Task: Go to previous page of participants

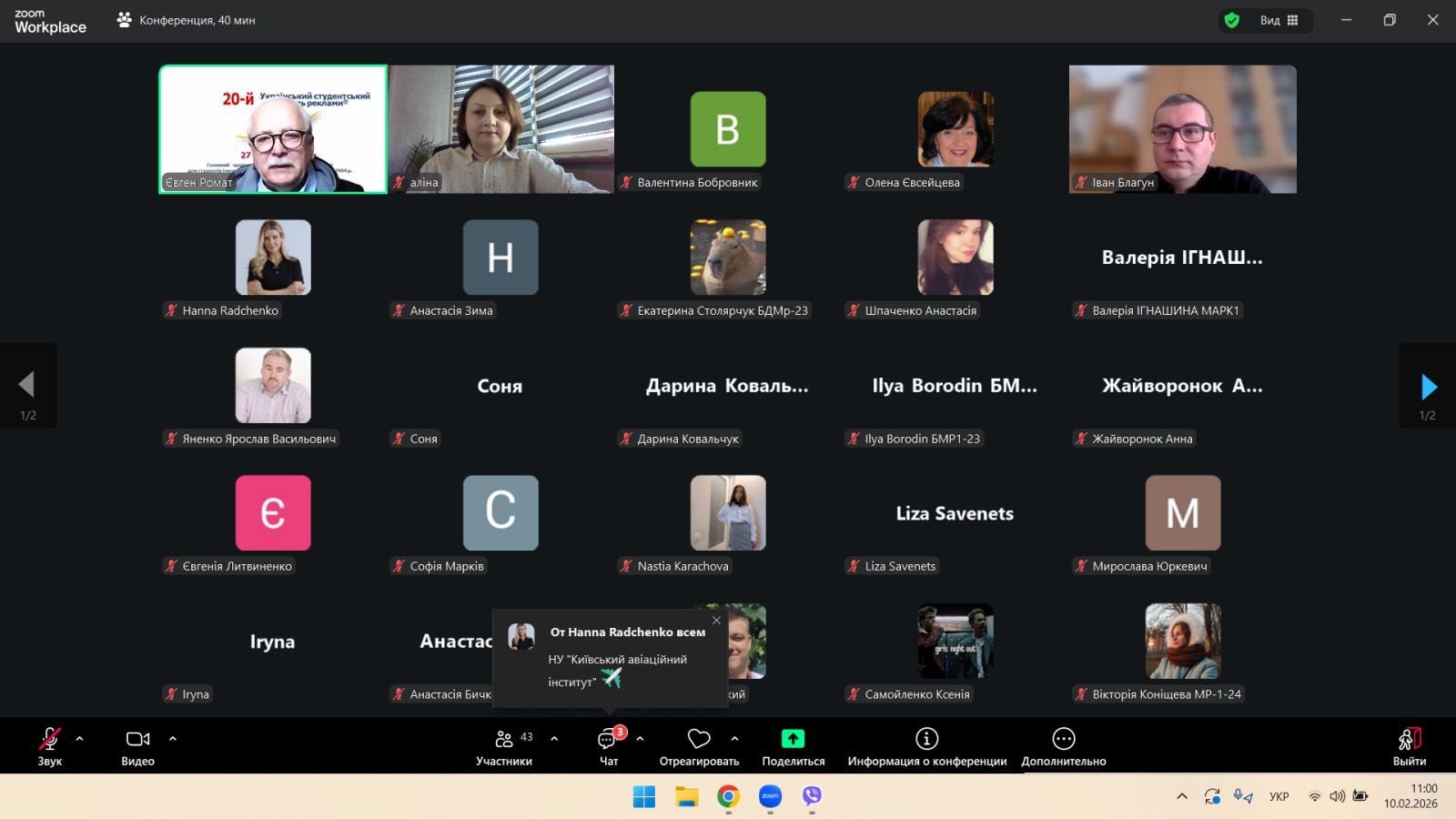Action: coord(27,385)
